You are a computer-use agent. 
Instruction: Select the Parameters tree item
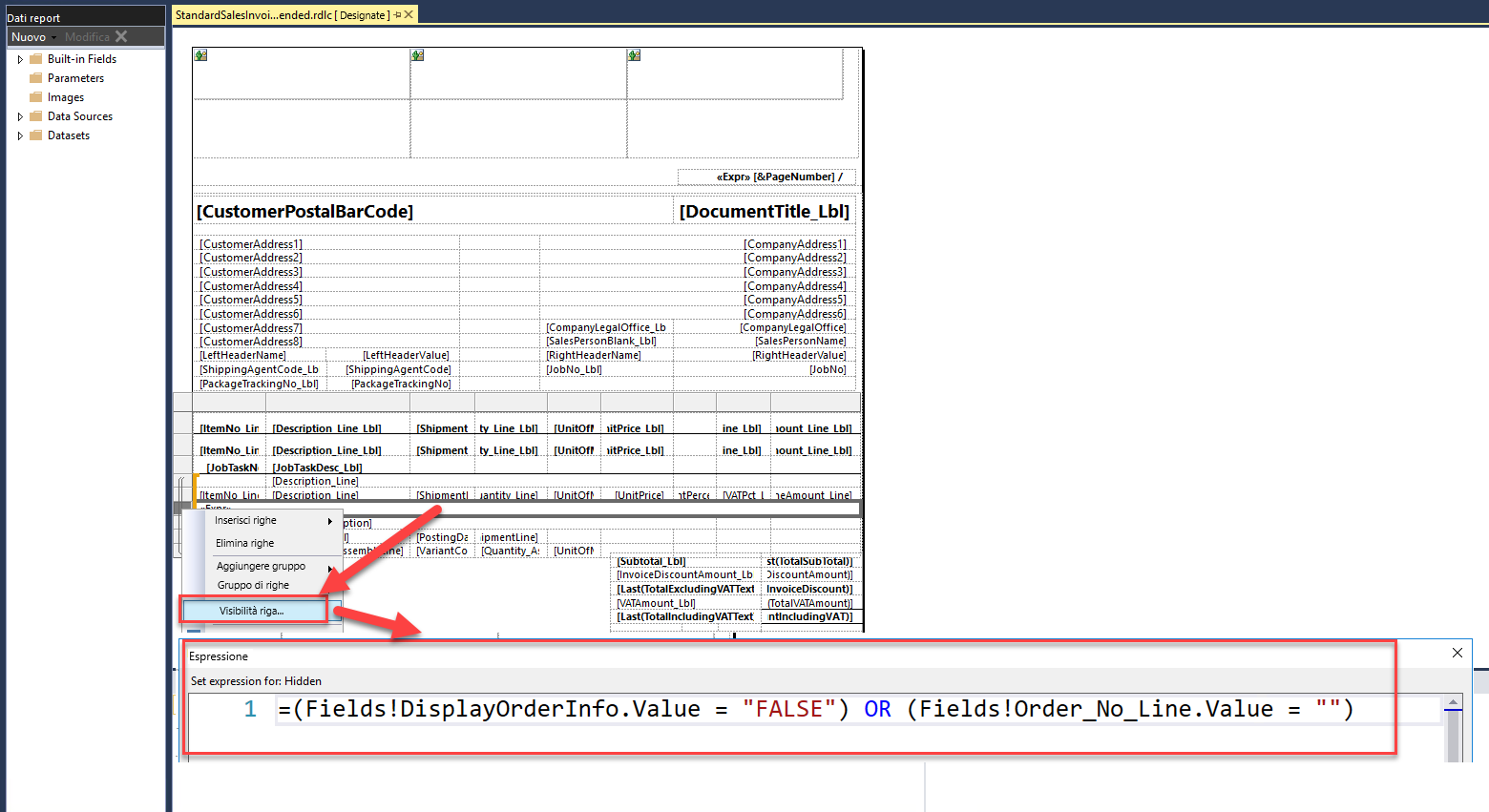[x=75, y=78]
